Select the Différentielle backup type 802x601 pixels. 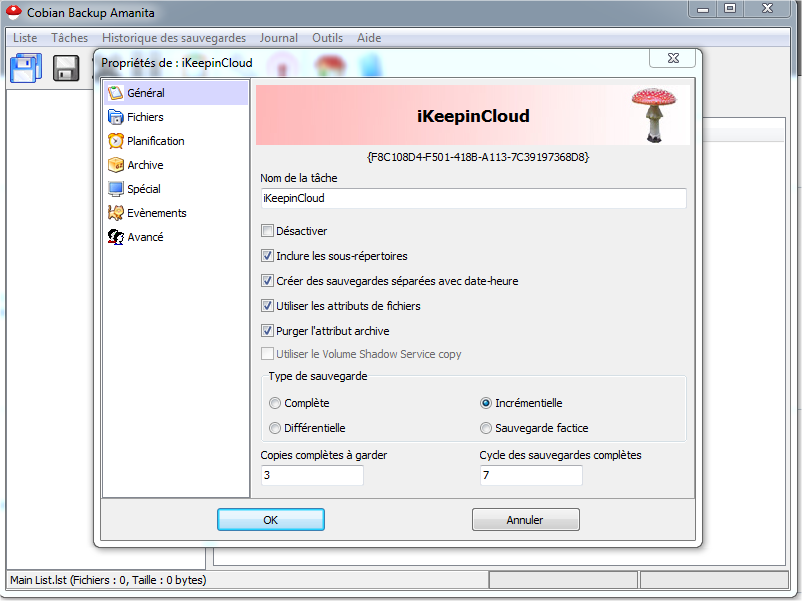(x=275, y=428)
